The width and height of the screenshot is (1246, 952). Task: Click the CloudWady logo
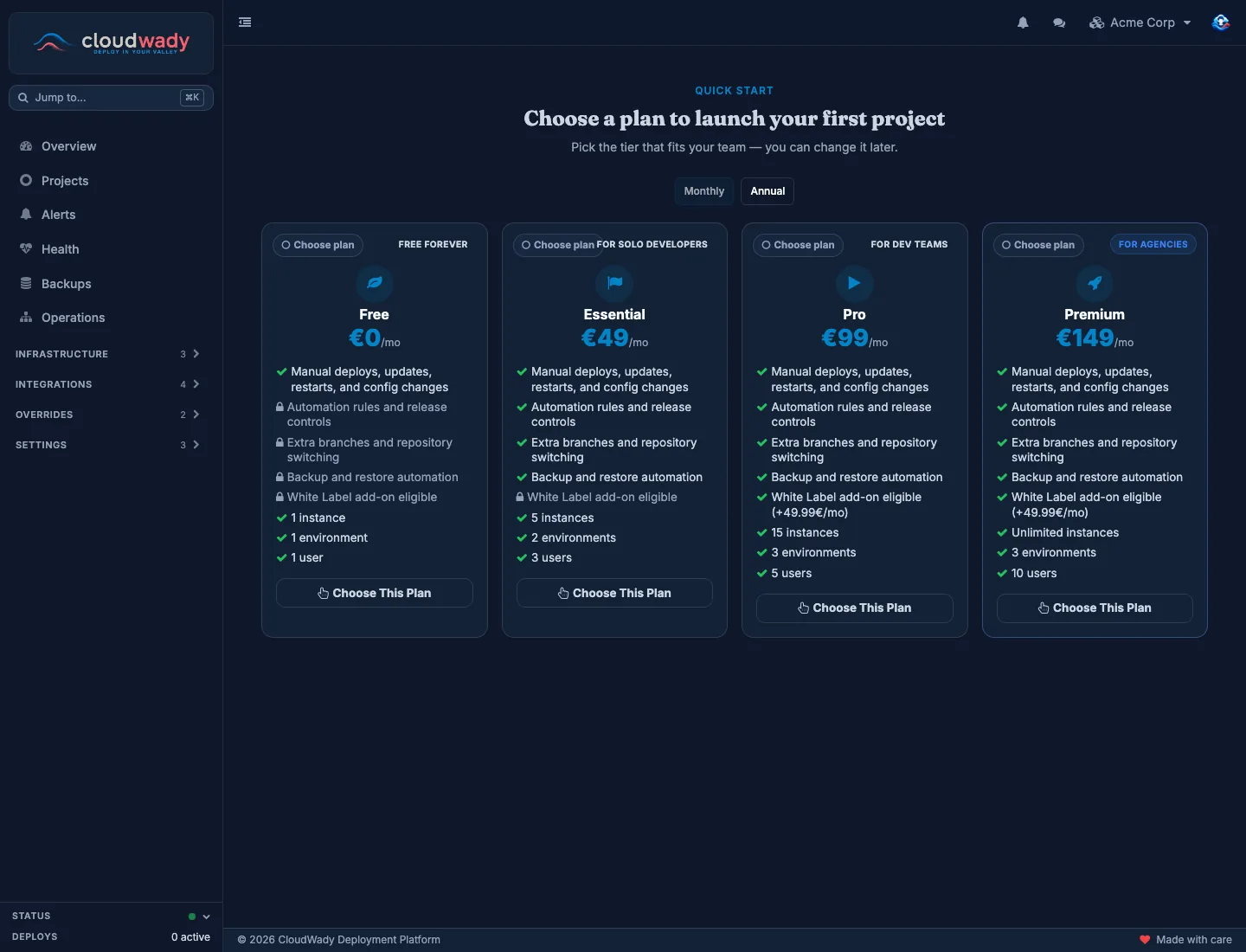click(111, 42)
